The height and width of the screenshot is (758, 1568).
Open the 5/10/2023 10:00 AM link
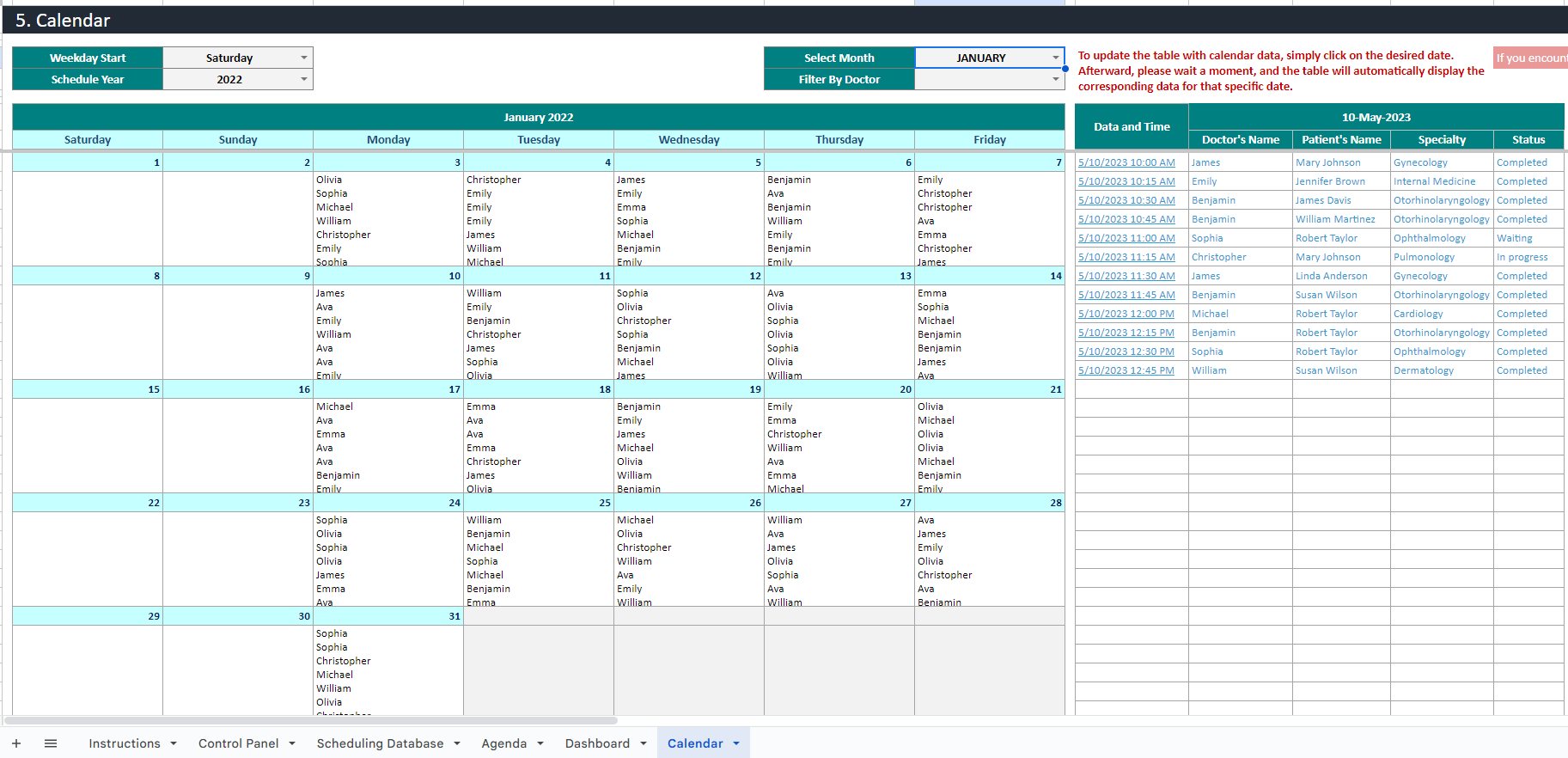1126,162
